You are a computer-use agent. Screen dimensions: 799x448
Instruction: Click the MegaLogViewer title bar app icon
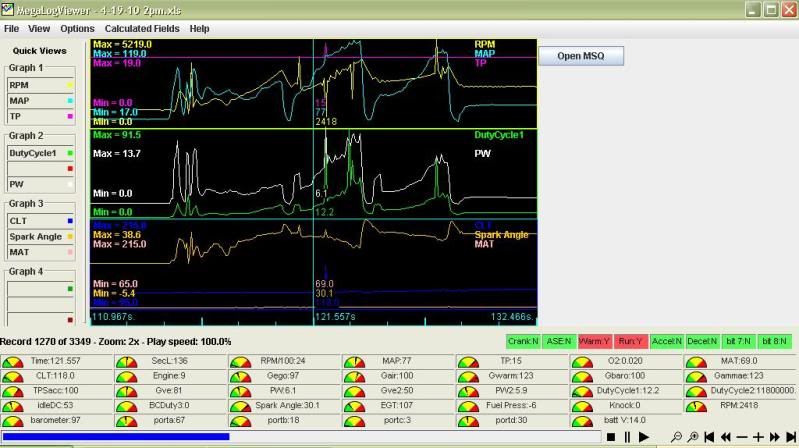[x=7, y=9]
